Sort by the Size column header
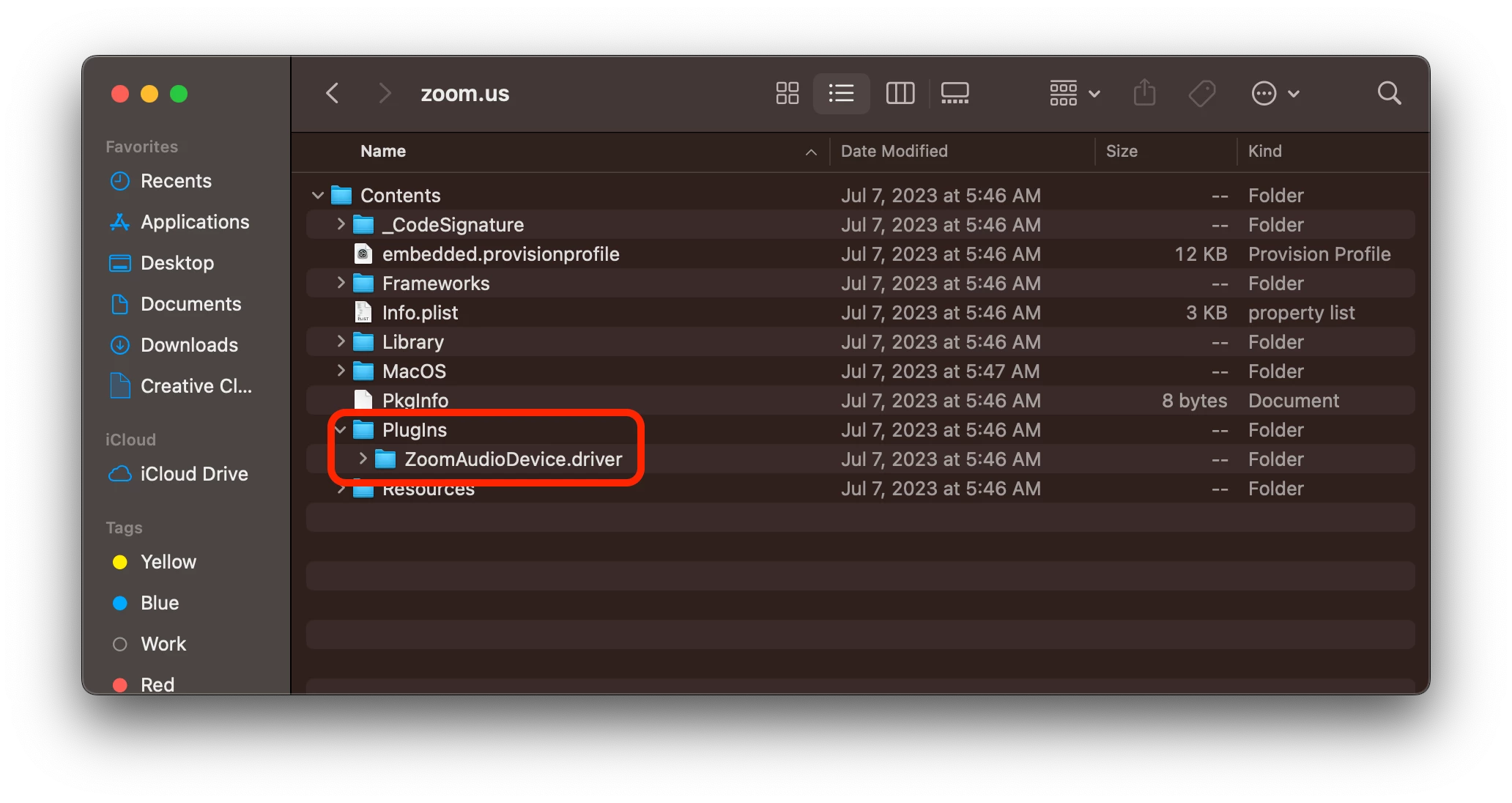Screen dimensions: 1512x803 click(x=1122, y=151)
